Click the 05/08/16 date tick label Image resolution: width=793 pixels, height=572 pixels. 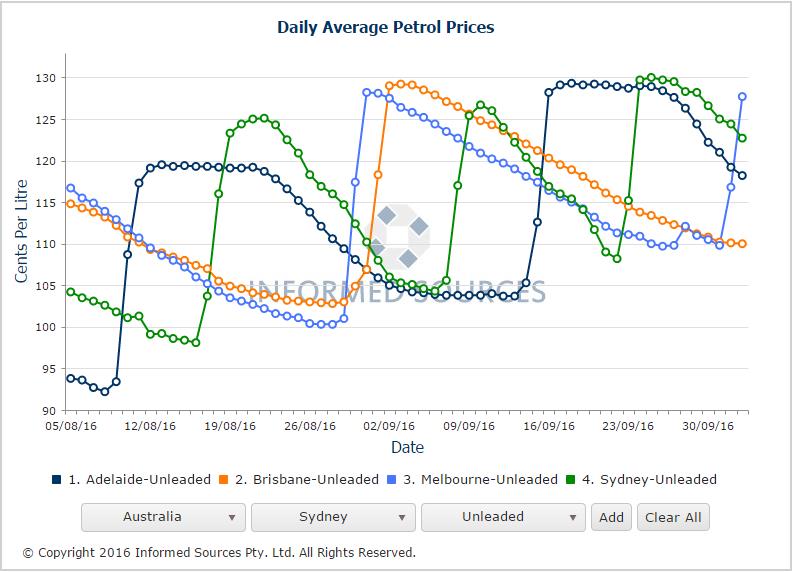coord(71,426)
